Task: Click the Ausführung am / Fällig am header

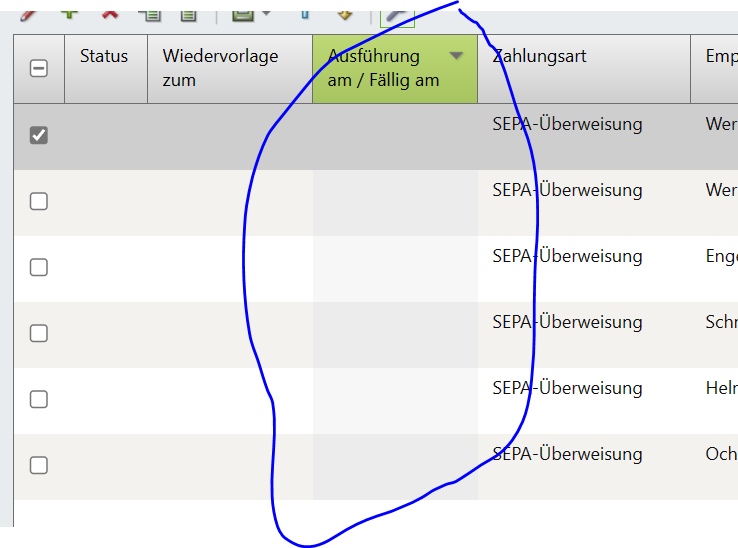Action: [x=395, y=69]
